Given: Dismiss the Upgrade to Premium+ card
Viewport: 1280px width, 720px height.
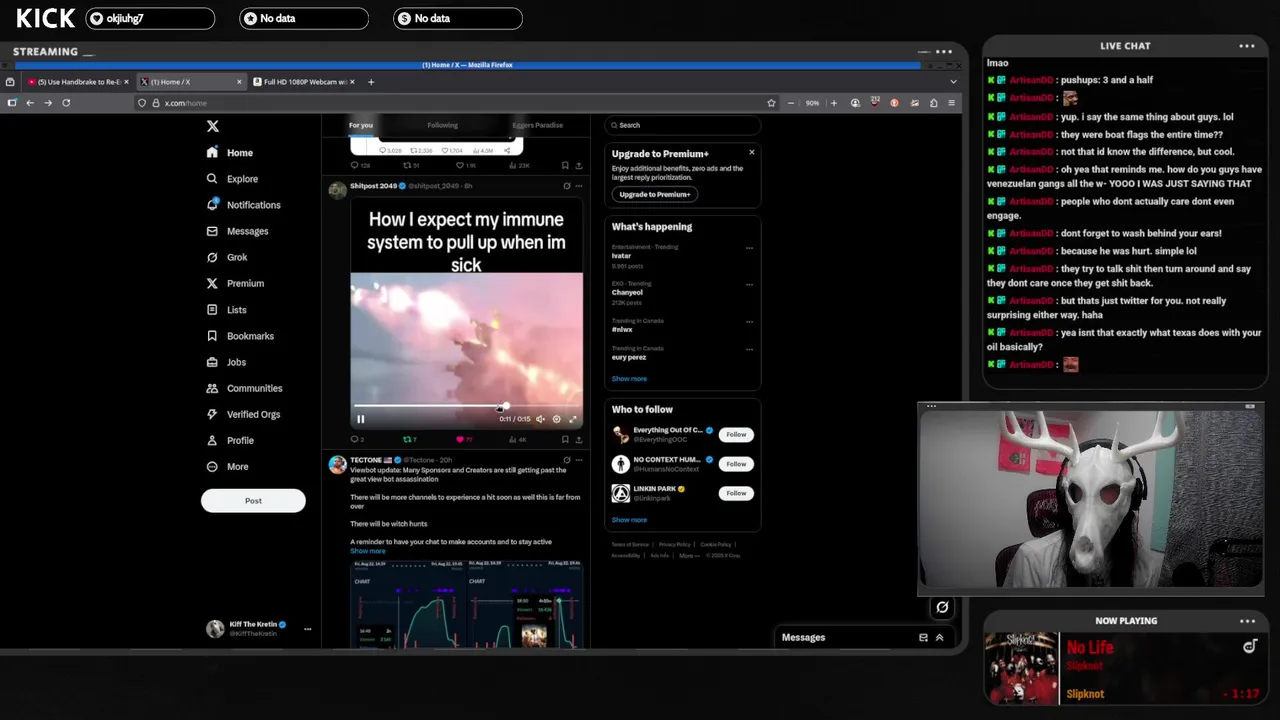Looking at the screenshot, I should pos(752,153).
